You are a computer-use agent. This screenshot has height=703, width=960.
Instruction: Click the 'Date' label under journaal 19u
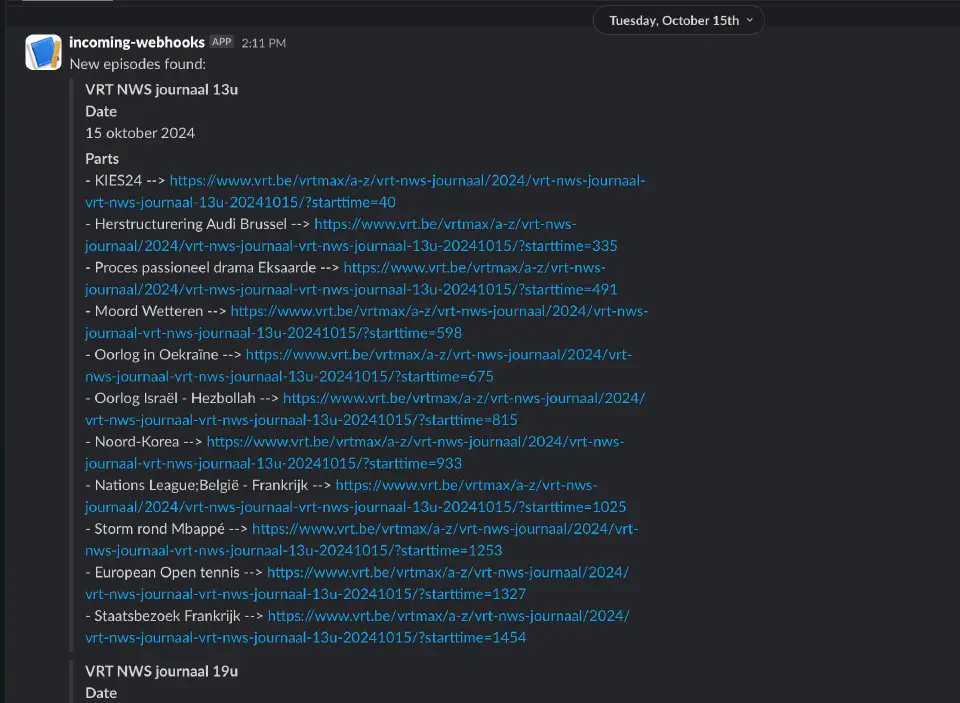(x=101, y=693)
